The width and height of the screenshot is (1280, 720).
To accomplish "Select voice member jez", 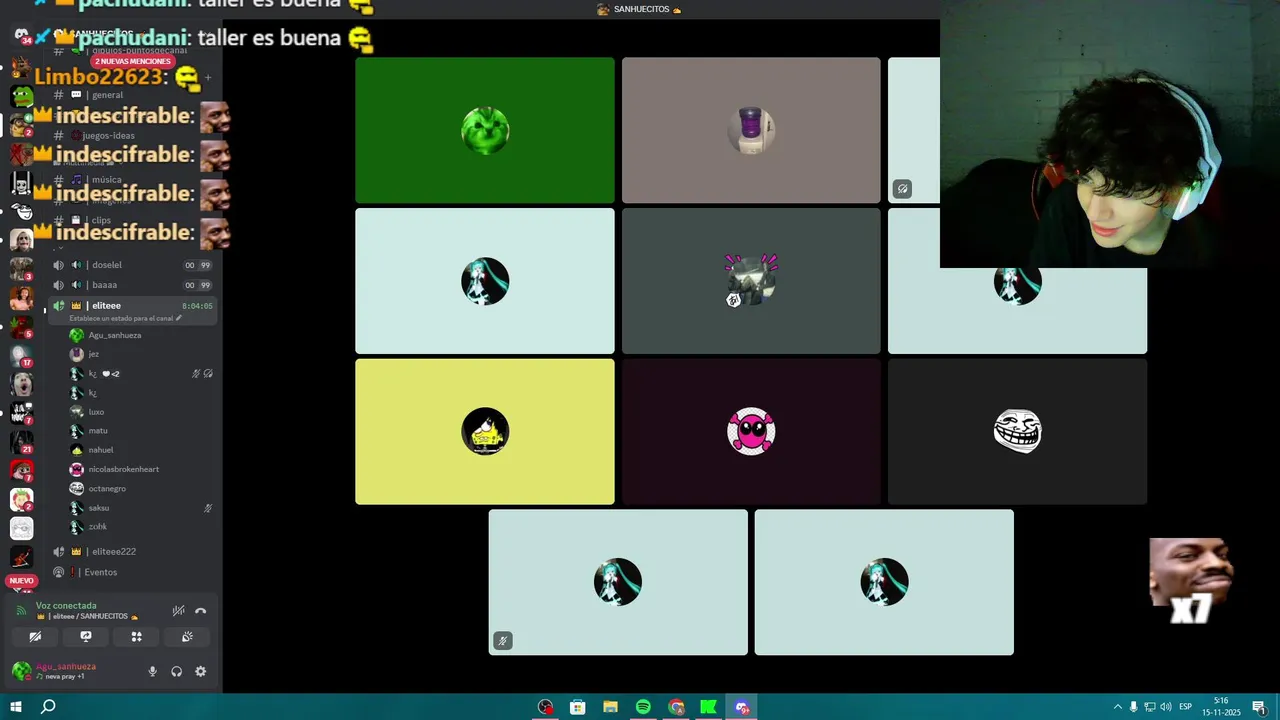I will 140,354.
